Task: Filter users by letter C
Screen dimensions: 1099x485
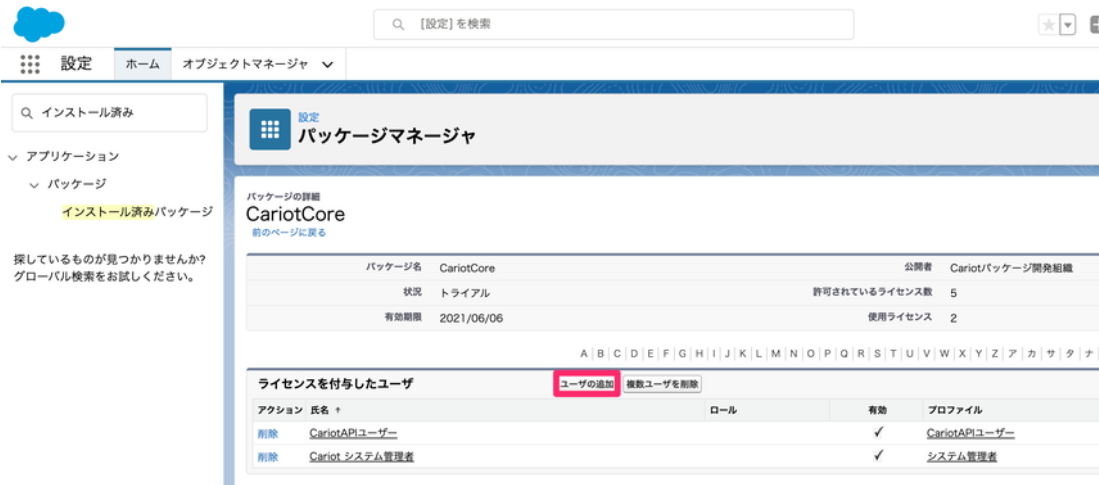Action: pos(617,353)
